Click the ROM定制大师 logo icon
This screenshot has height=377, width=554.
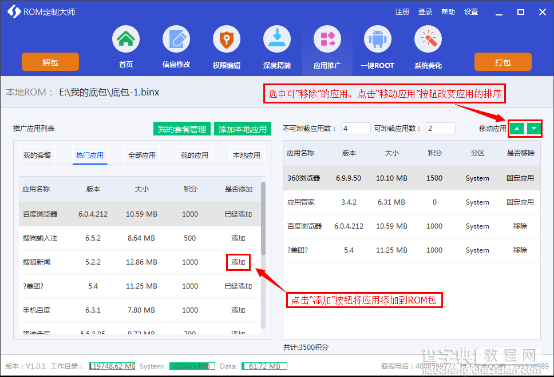[14, 12]
